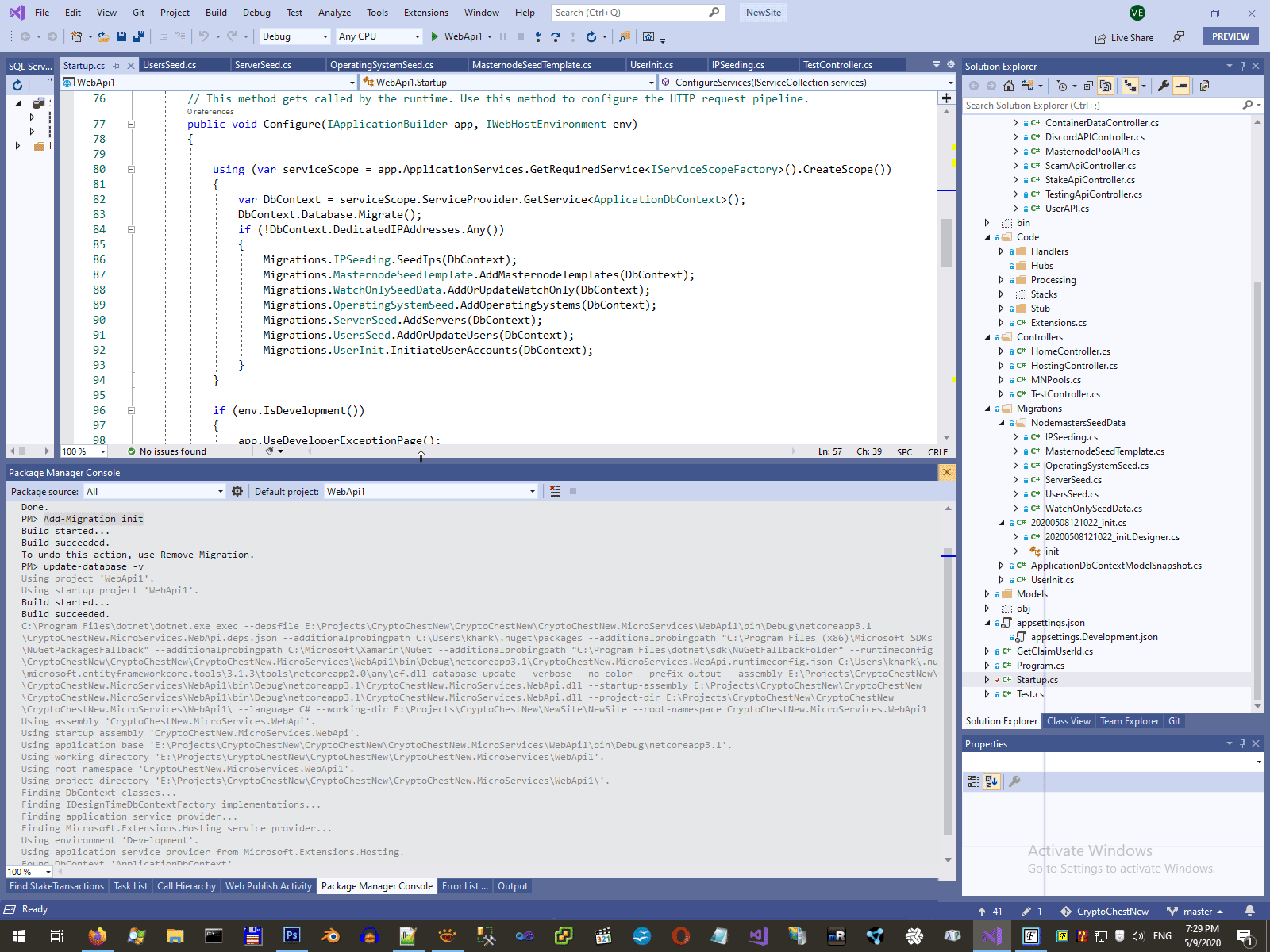Viewport: 1270px width, 952px height.
Task: Open File Explorer from the taskbar
Action: (175, 936)
